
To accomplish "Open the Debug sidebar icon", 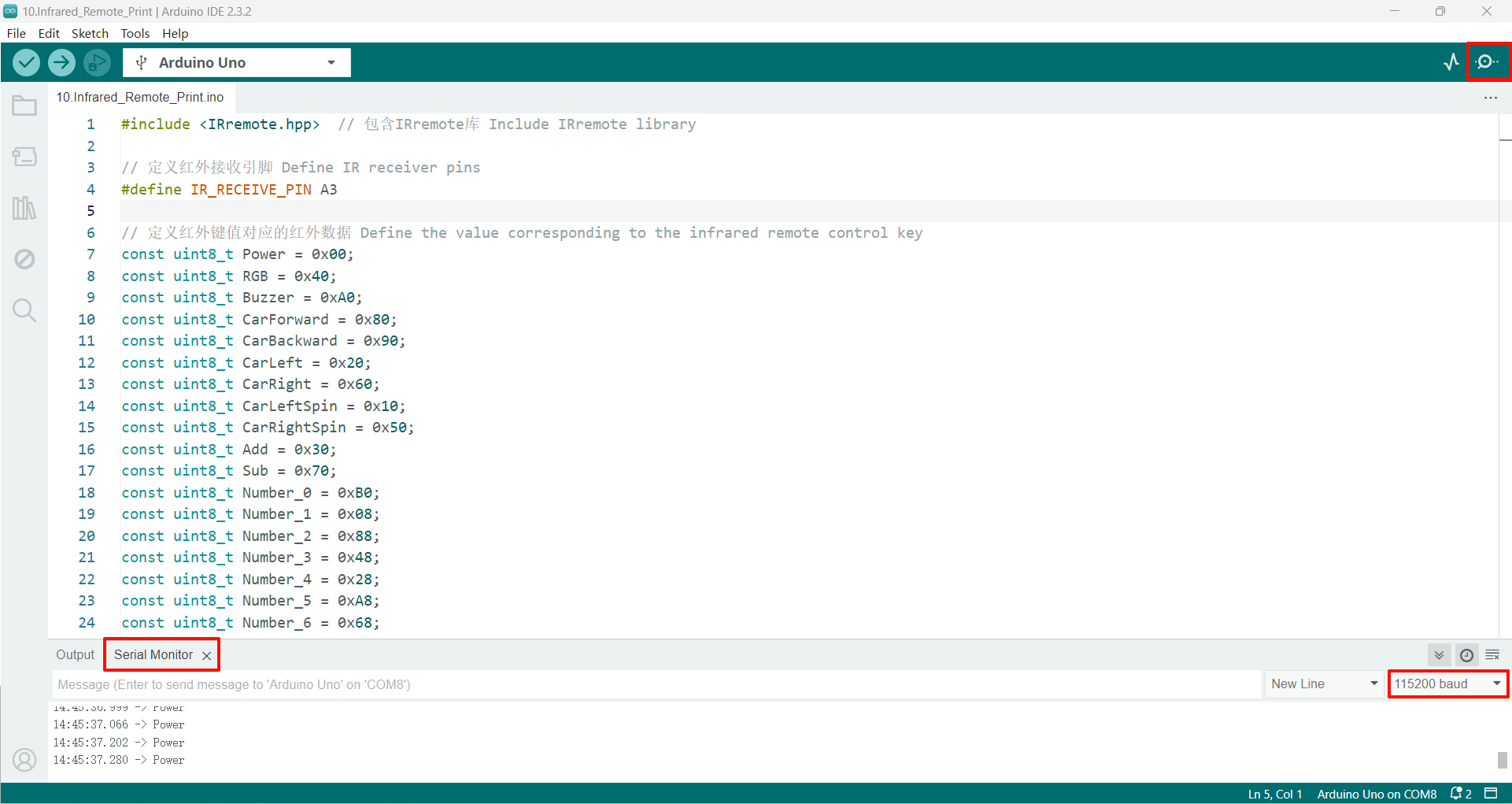I will [24, 259].
